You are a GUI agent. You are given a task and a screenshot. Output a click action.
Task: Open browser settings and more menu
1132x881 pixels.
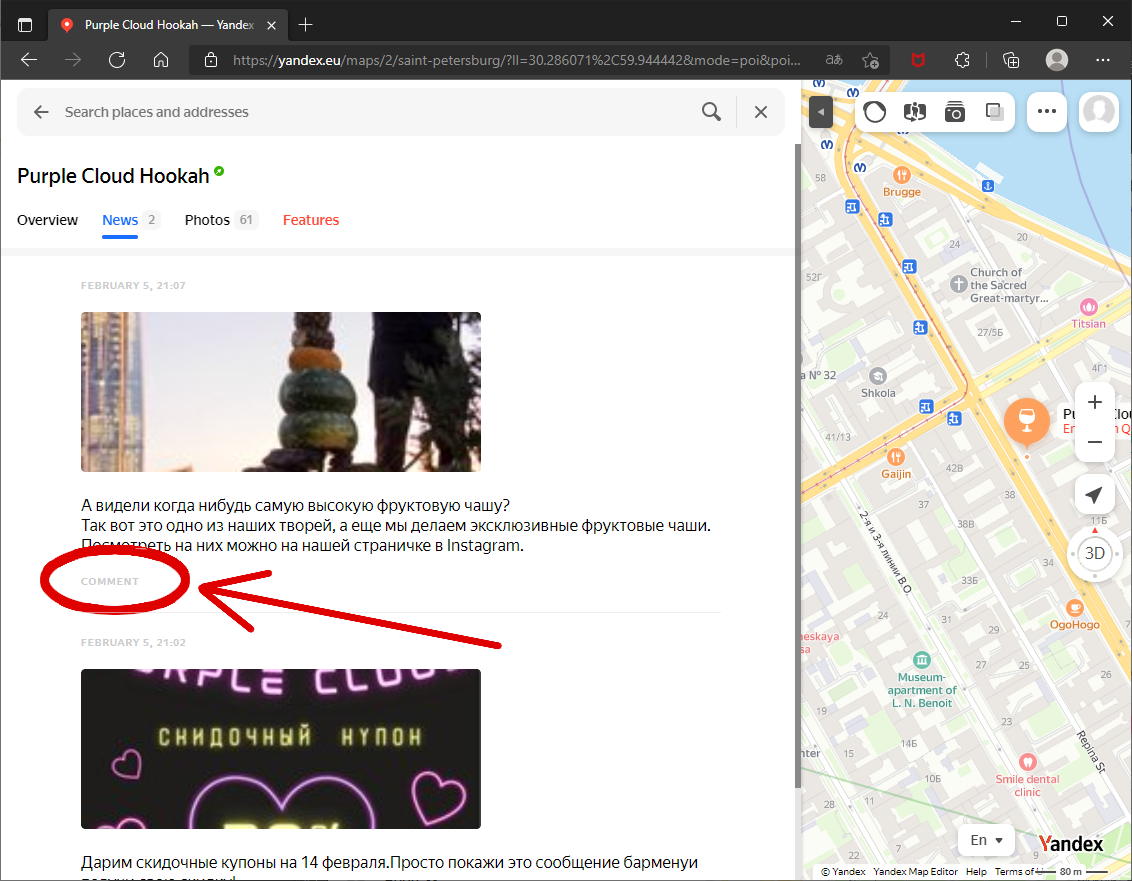[x=1102, y=60]
